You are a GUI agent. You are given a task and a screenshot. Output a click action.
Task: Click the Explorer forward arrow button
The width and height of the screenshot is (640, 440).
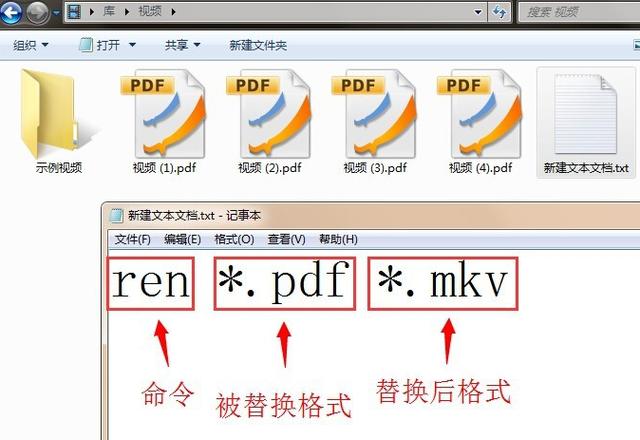pyautogui.click(x=38, y=13)
